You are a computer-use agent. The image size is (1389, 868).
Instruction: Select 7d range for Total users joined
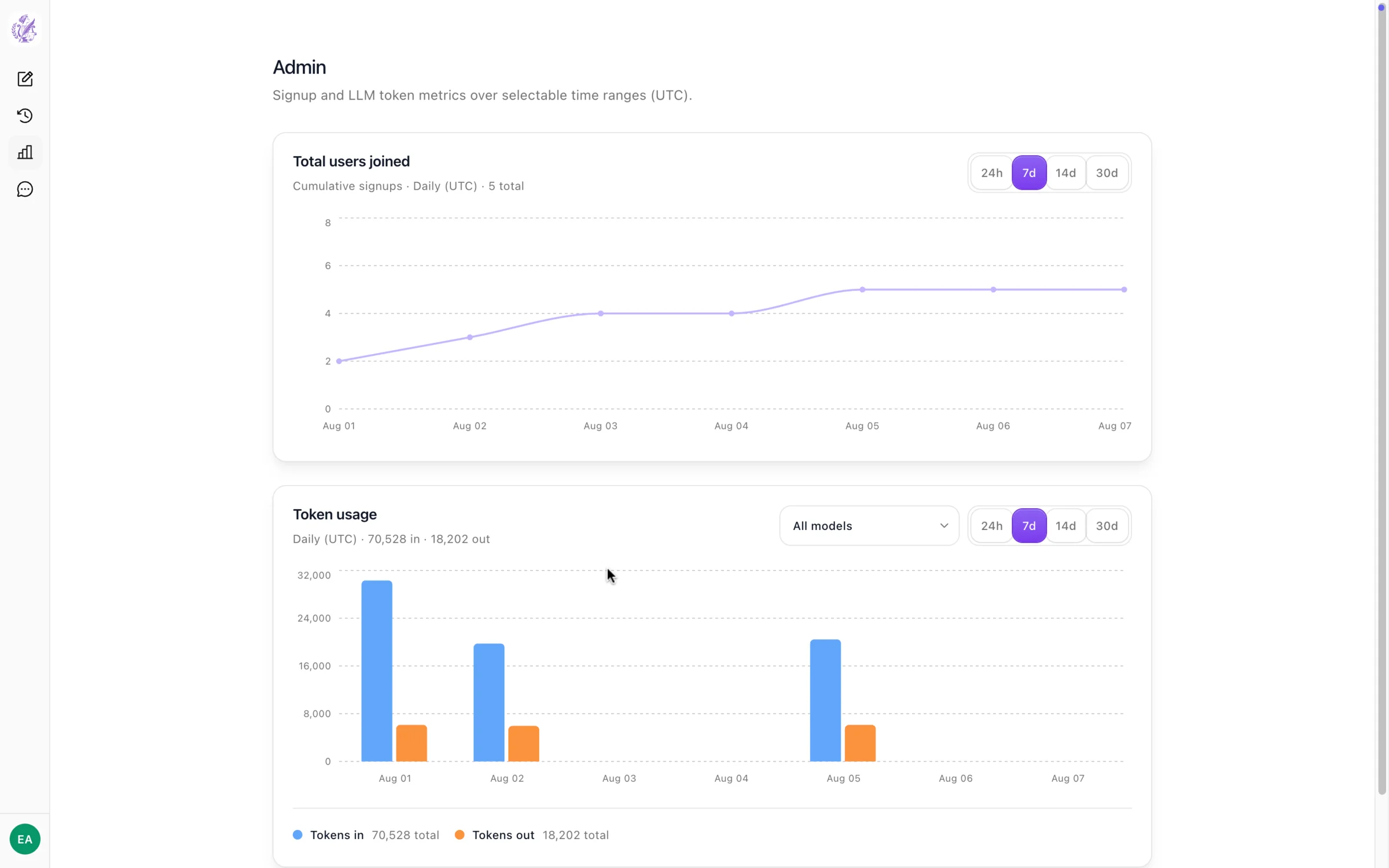pos(1029,172)
